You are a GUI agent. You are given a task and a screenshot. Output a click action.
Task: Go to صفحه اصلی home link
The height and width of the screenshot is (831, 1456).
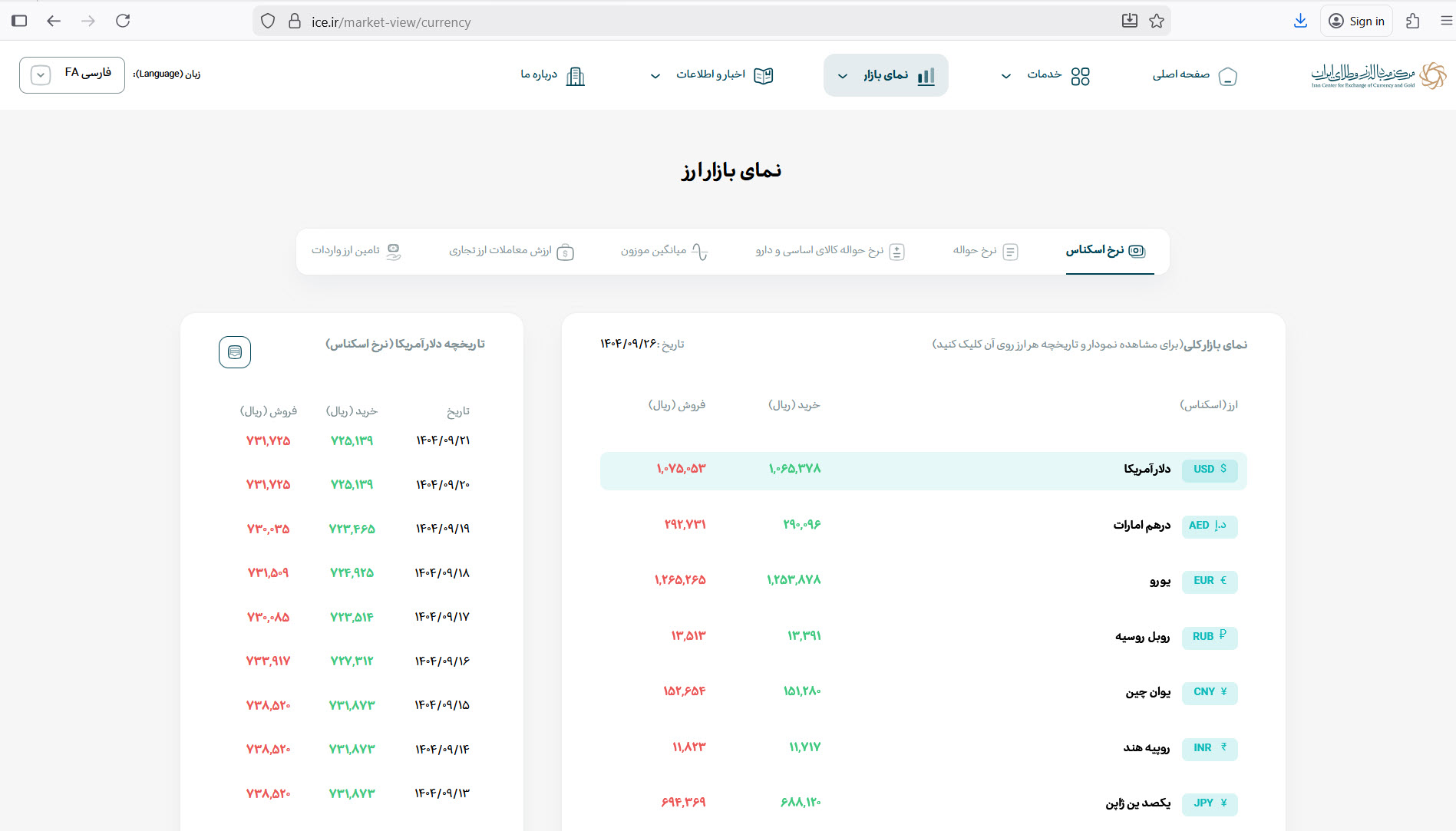click(1194, 75)
